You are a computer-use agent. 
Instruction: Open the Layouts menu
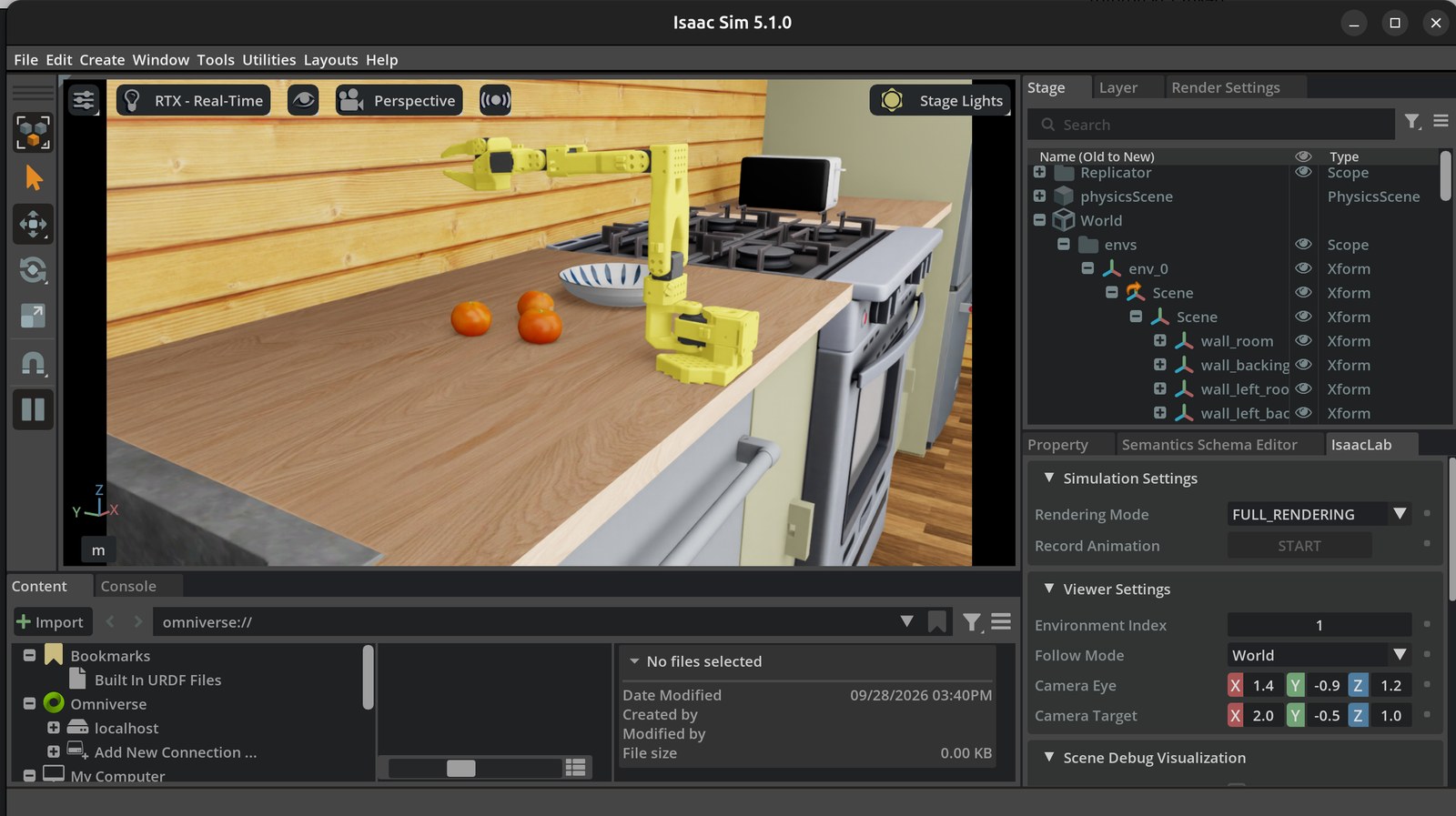[330, 60]
